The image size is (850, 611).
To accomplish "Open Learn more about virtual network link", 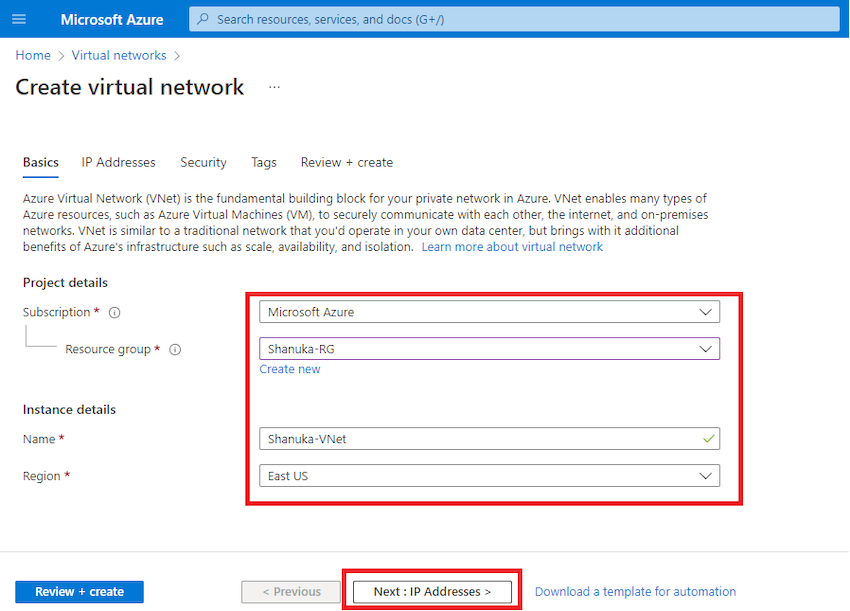I will (x=512, y=247).
